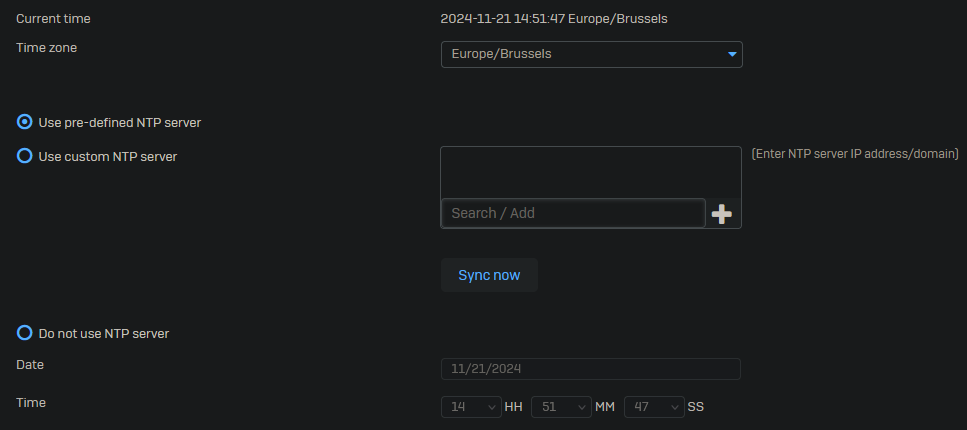Click the empty custom NTP server list box
Screen dimensions: 967x430
[x=590, y=172]
